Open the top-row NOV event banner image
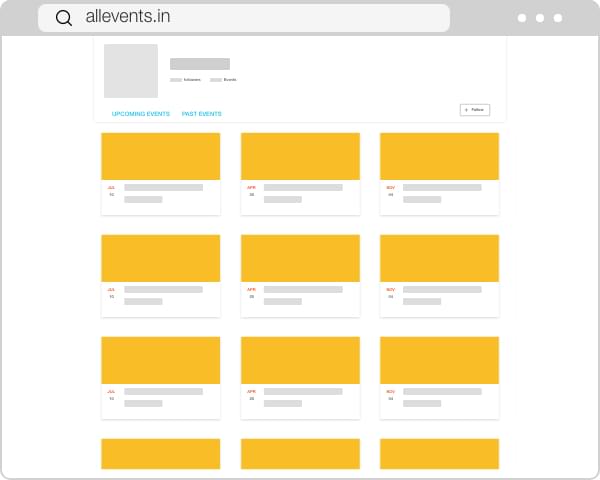This screenshot has height=480, width=600. click(439, 156)
